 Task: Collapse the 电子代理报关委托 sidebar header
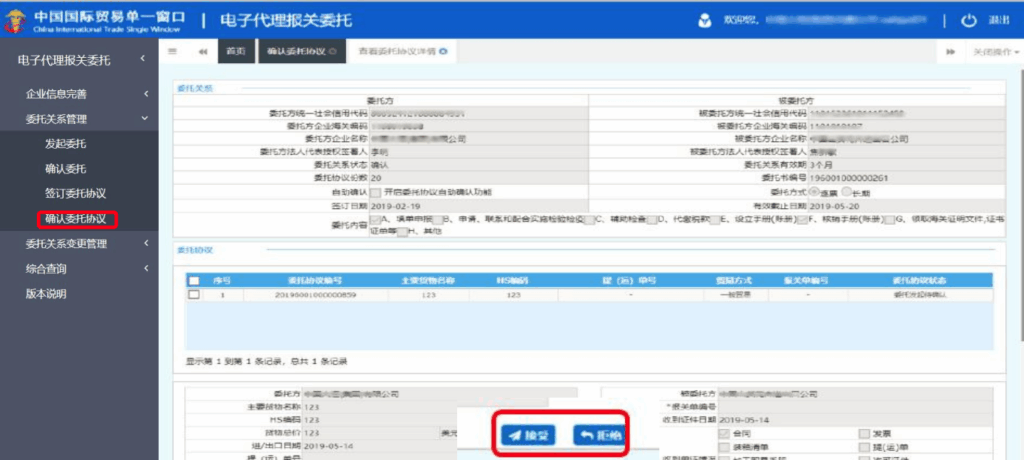coord(79,61)
